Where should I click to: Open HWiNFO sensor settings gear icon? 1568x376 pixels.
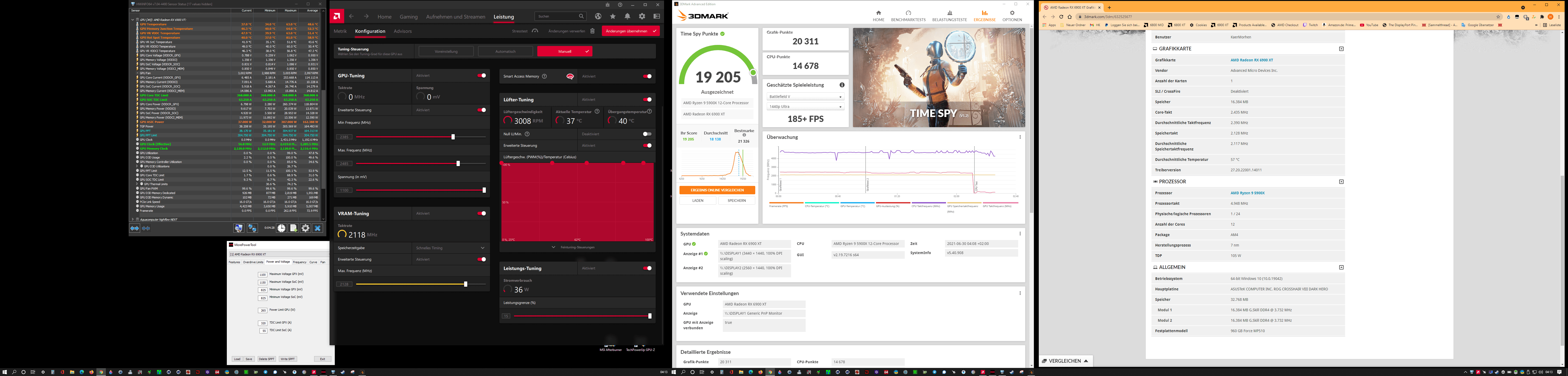tap(305, 228)
